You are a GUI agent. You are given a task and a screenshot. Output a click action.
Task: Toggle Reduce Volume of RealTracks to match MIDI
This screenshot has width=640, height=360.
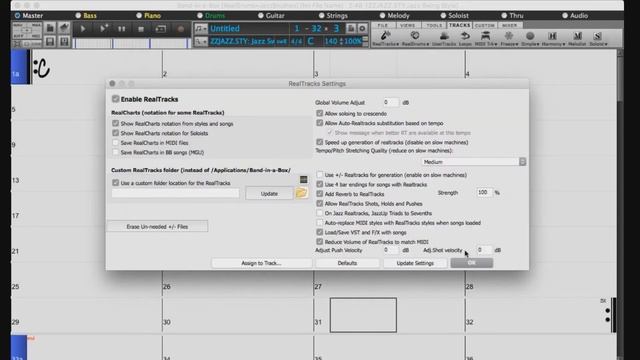(x=320, y=242)
